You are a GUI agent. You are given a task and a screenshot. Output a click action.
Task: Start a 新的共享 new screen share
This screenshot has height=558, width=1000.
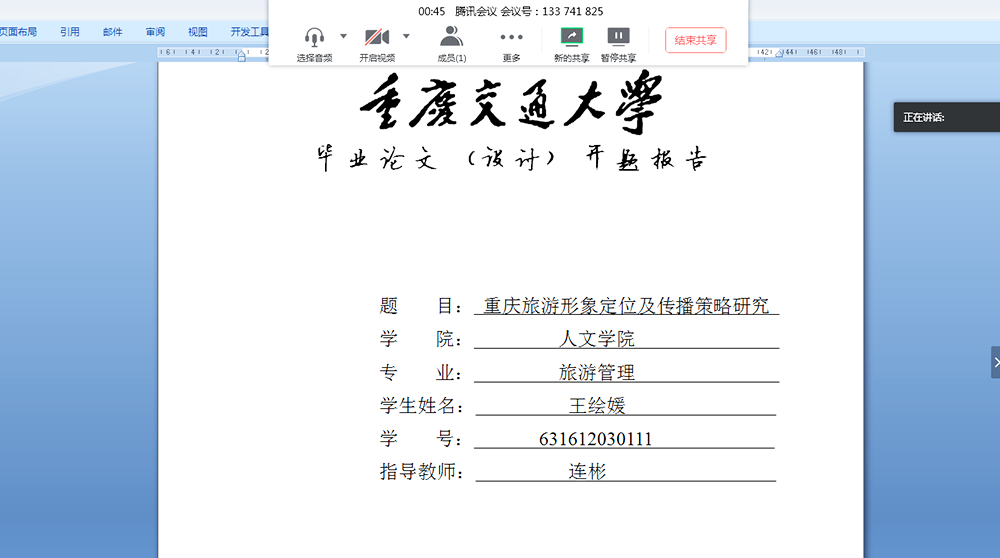(571, 38)
